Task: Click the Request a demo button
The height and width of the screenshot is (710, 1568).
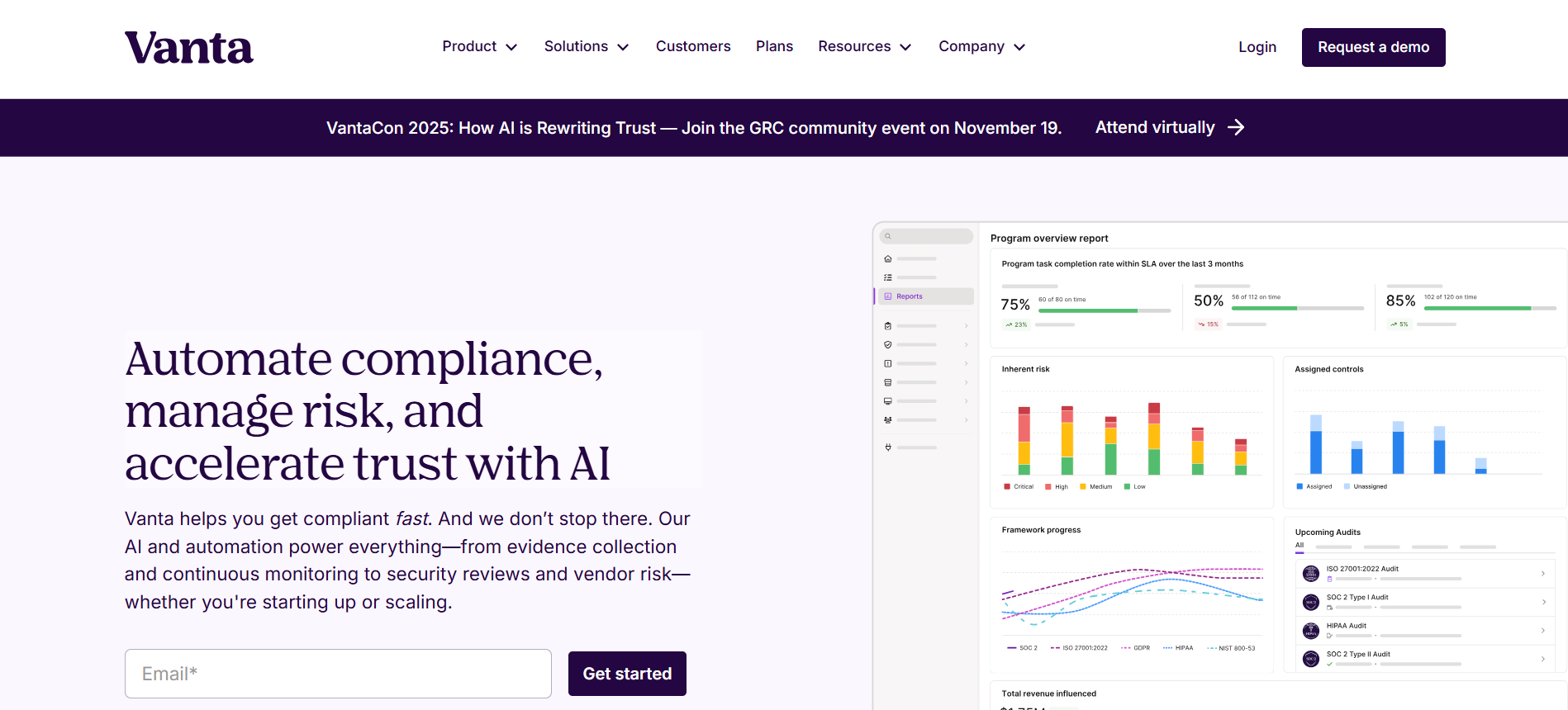Action: [x=1373, y=47]
